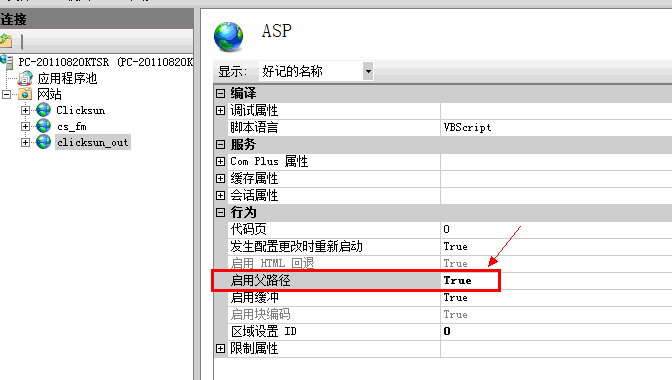Collapse the 行为 section
The height and width of the screenshot is (380, 672).
(220, 212)
